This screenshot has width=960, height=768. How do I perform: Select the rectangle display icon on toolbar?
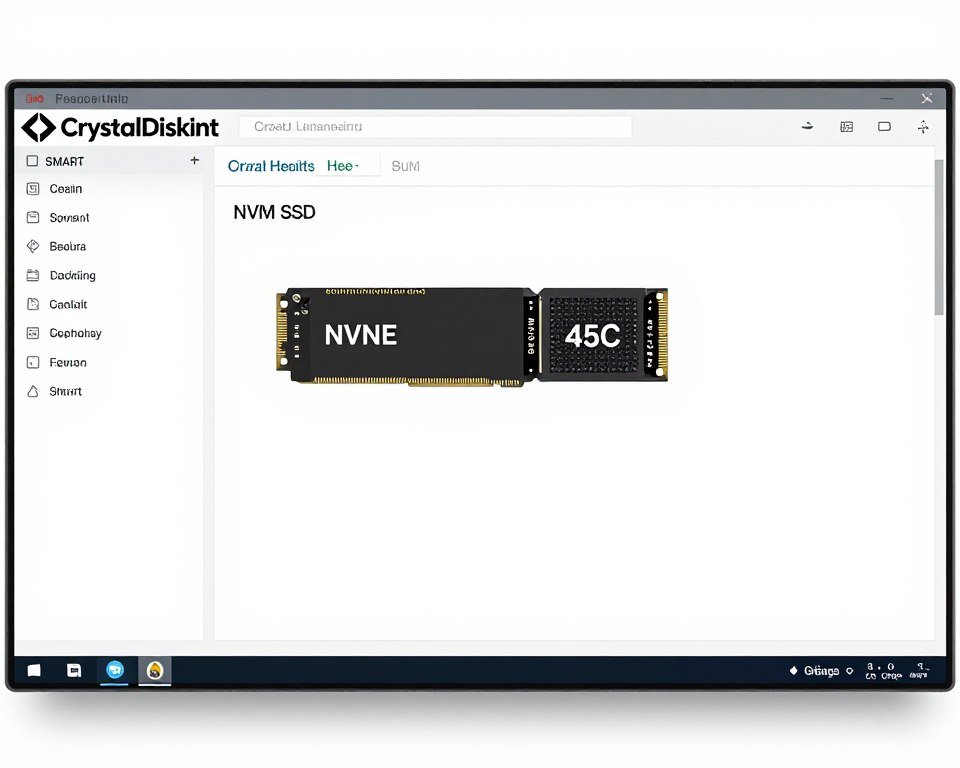pos(884,127)
